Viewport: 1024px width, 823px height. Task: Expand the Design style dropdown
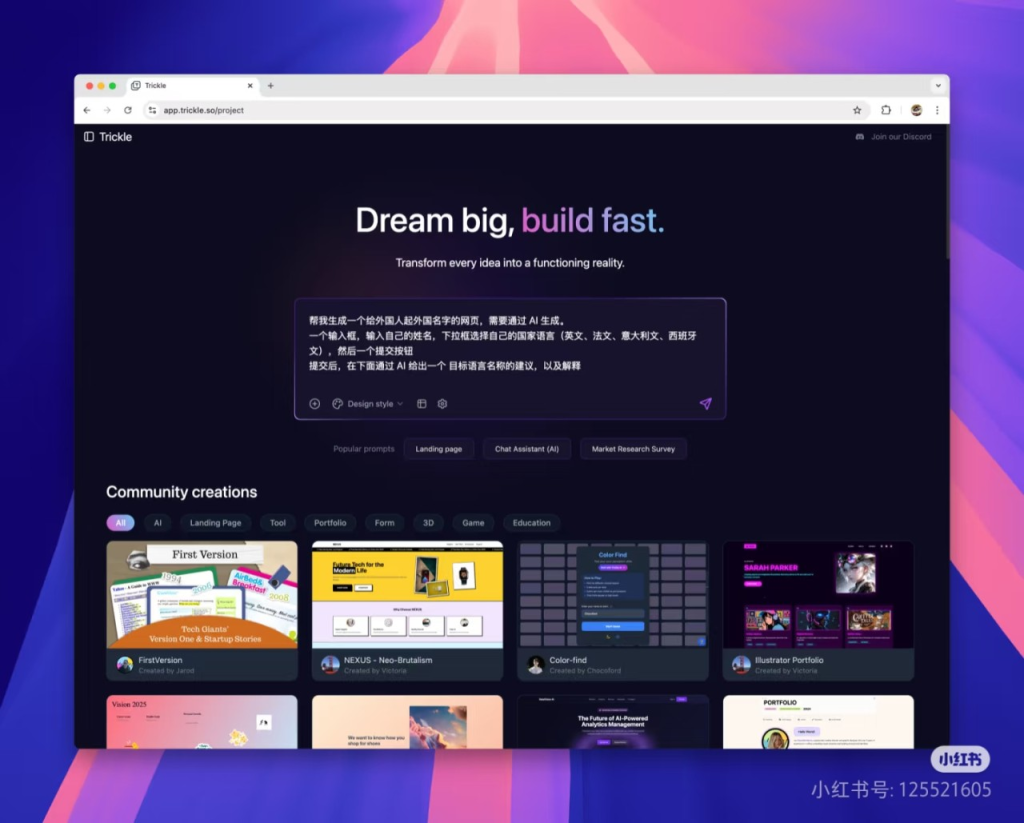(367, 404)
